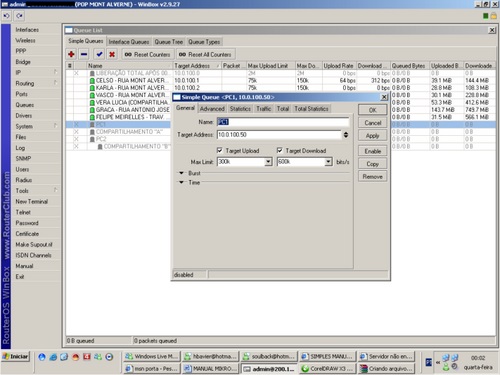Click the Redo arrow in the WinBox toolbar
This screenshot has width=500, height=375.
pos(19,16)
